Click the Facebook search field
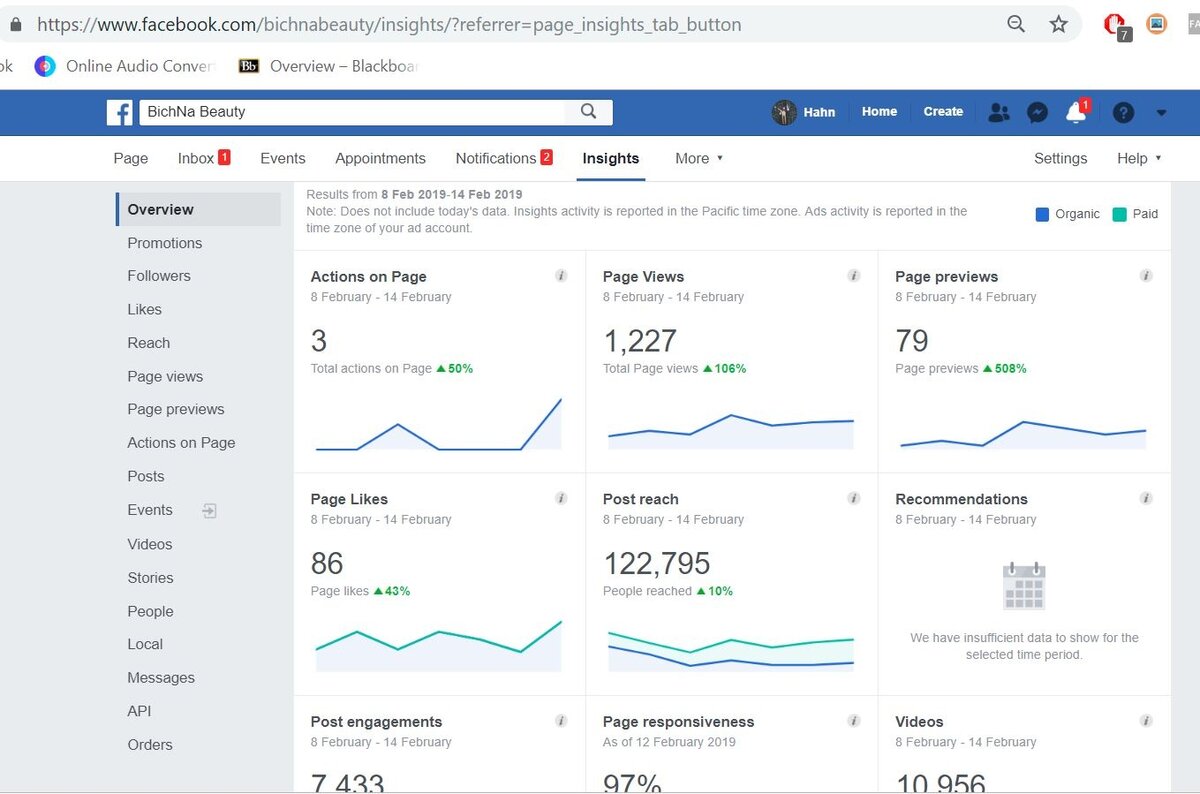The image size is (1200, 794). [351, 112]
